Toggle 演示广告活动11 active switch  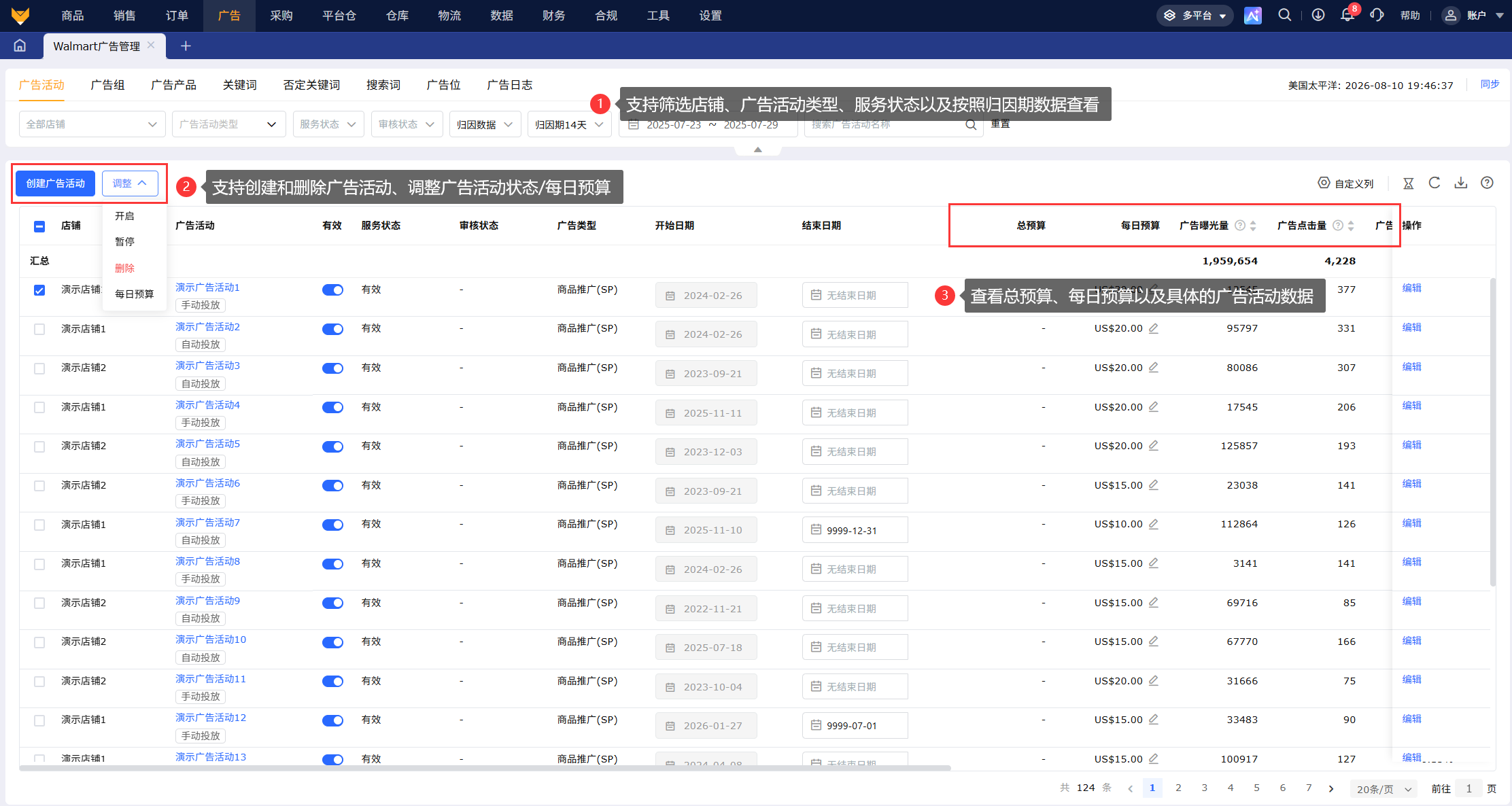[332, 682]
